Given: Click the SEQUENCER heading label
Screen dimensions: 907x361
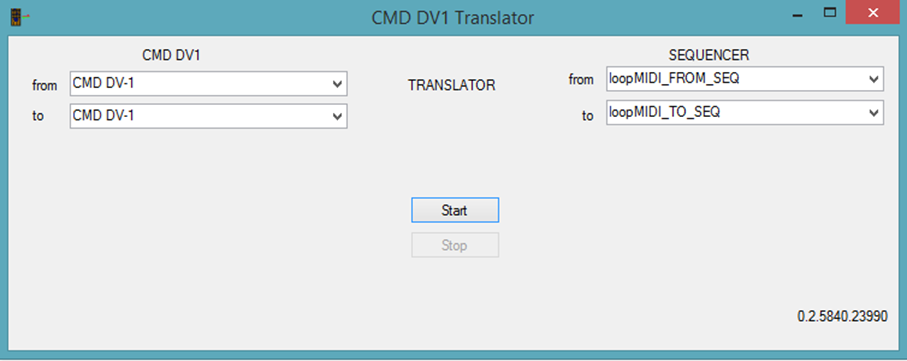Looking at the screenshot, I should (709, 55).
